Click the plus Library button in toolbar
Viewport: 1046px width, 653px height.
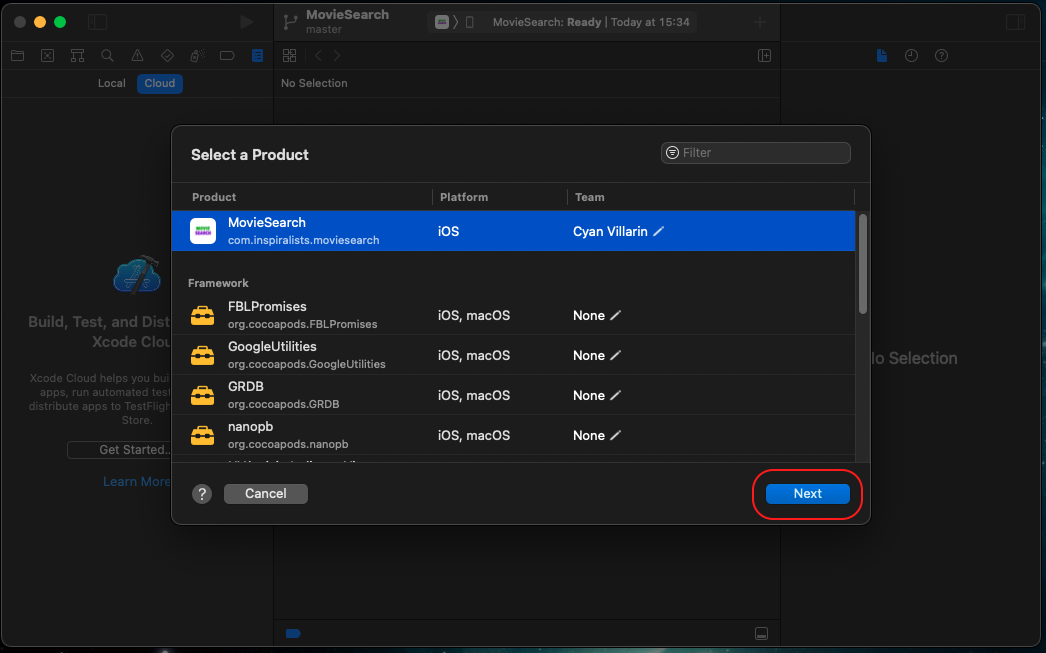click(760, 22)
